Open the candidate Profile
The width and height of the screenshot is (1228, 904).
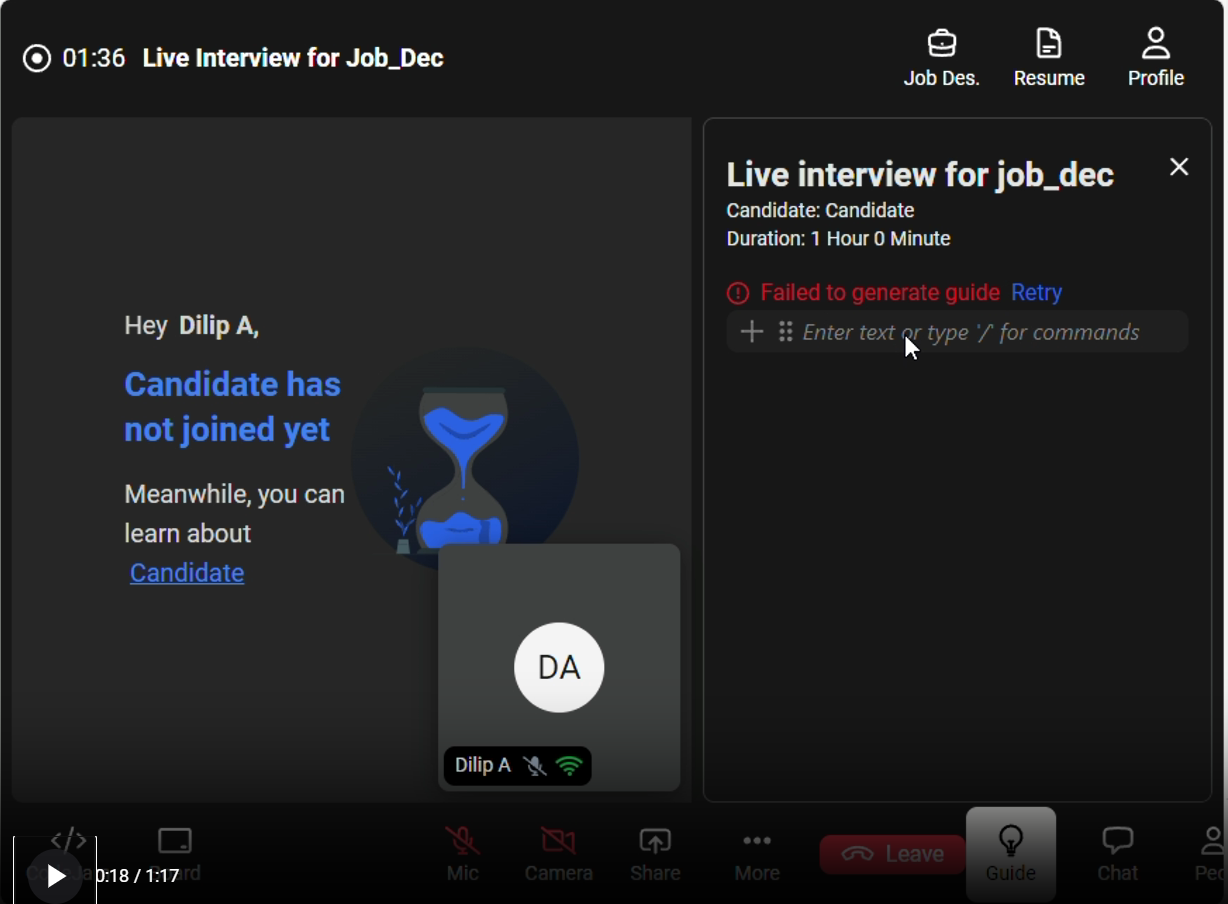[x=1155, y=55]
